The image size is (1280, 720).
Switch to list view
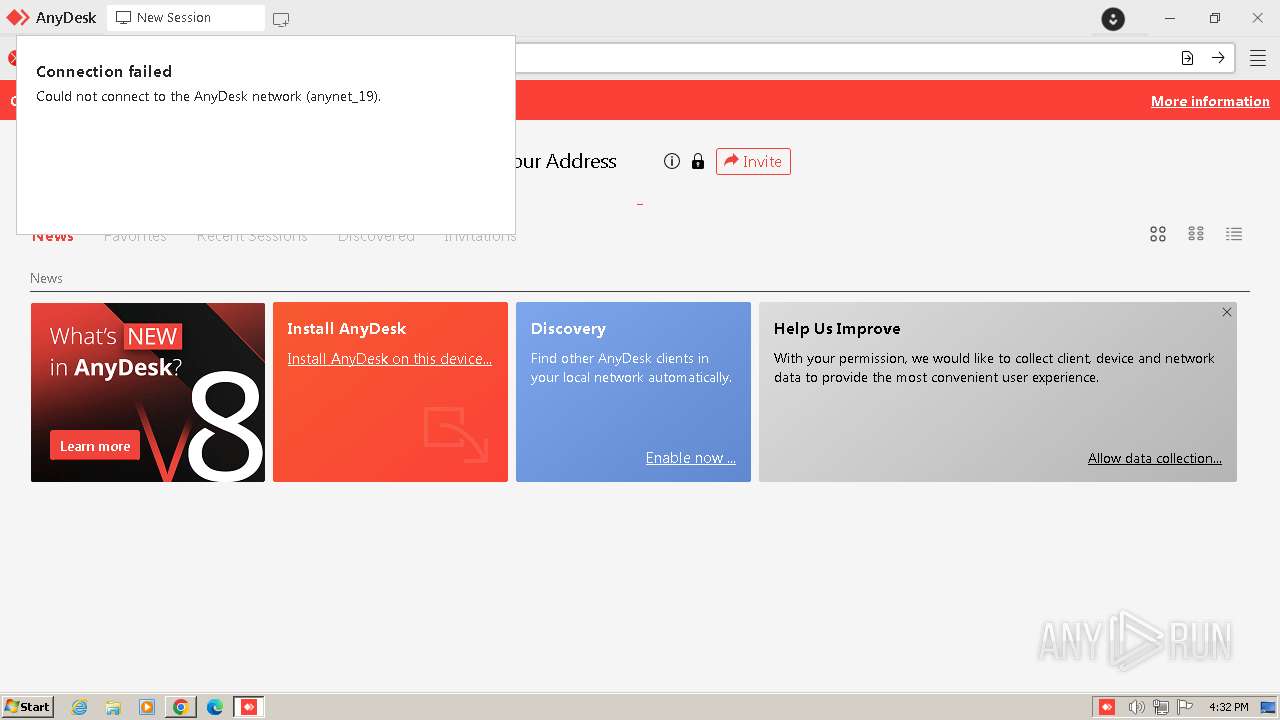[1234, 234]
